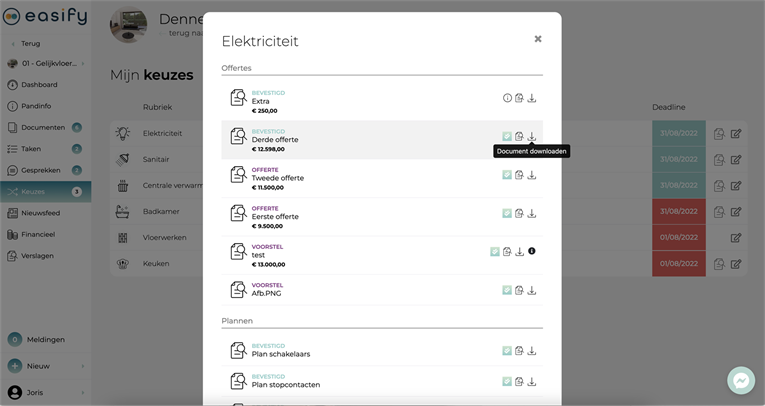This screenshot has height=406, width=765.
Task: Toggle the Tweede offerte green checkbox
Action: 507,175
